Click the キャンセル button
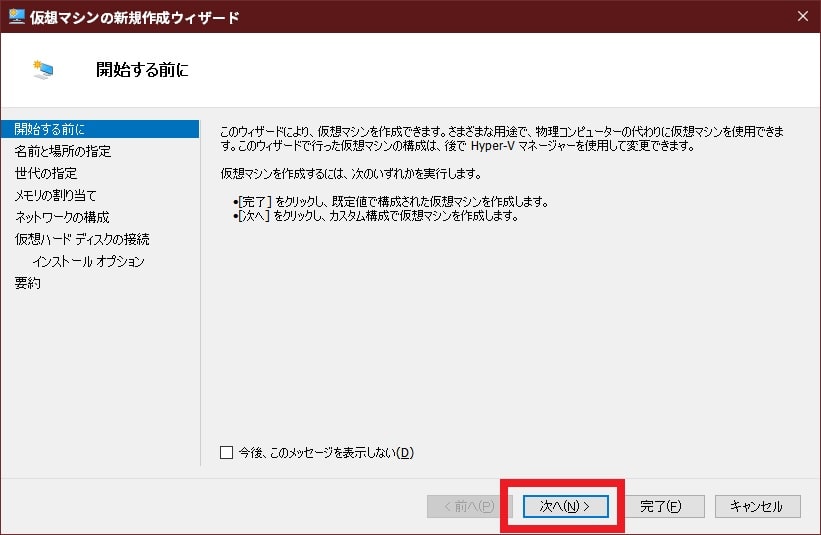The image size is (821, 535). click(x=757, y=506)
